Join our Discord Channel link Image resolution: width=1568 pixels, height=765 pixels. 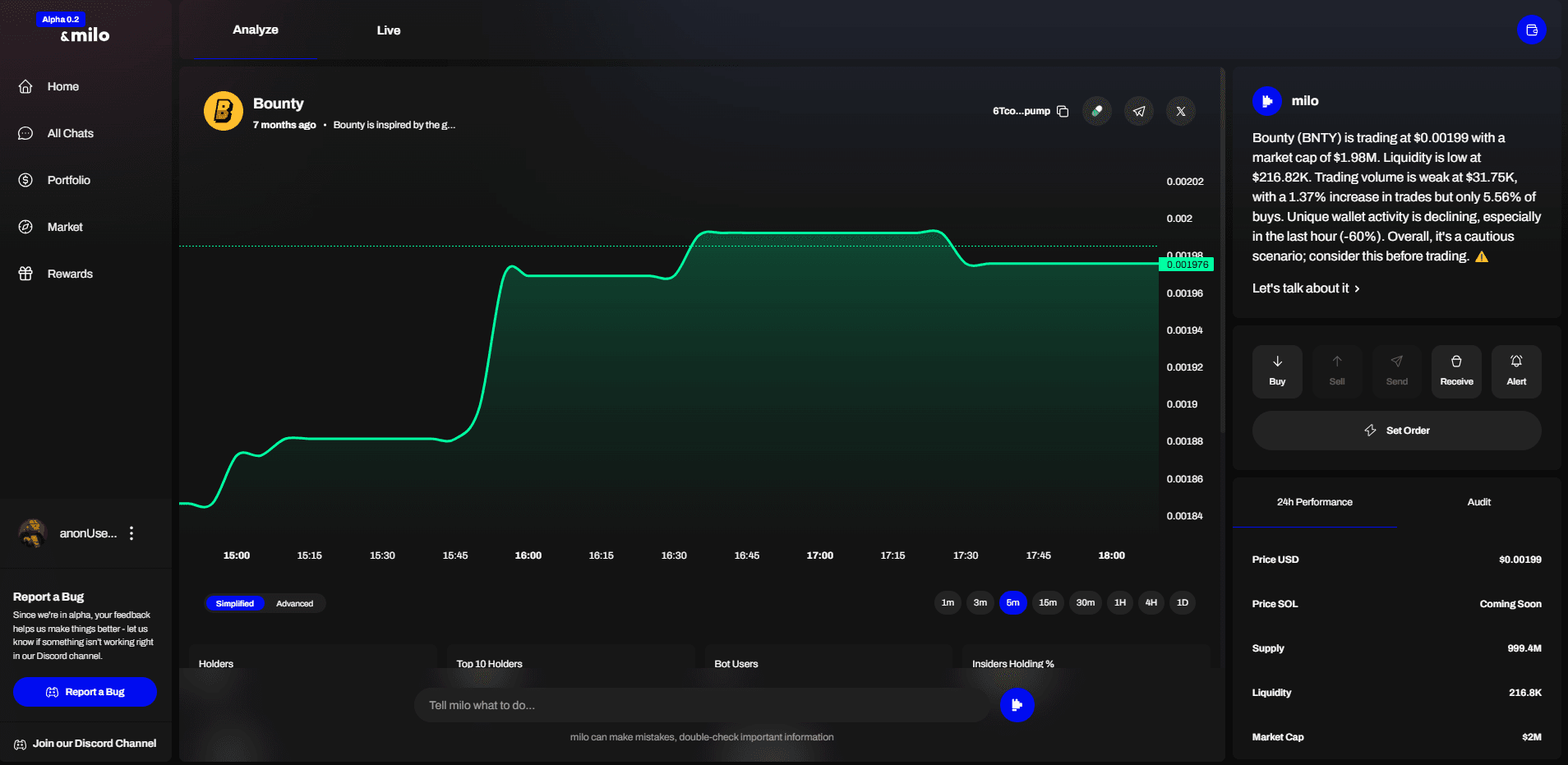[x=94, y=744]
